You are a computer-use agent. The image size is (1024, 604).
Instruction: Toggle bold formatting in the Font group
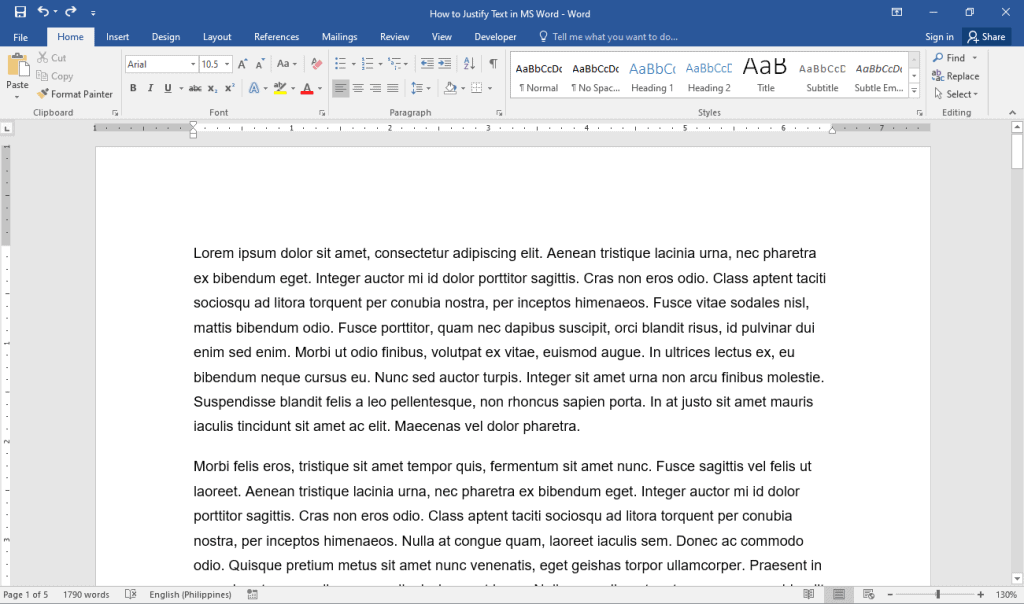click(x=133, y=87)
